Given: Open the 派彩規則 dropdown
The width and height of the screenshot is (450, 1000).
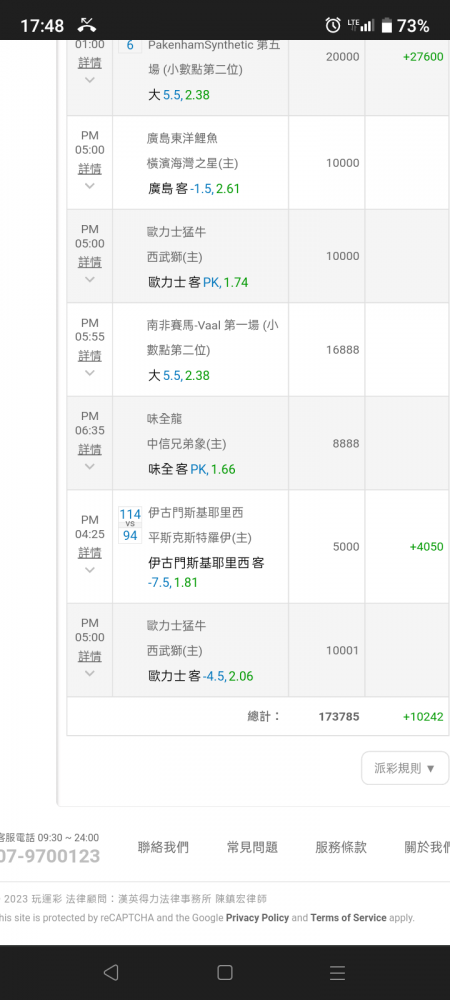Looking at the screenshot, I should coord(405,768).
